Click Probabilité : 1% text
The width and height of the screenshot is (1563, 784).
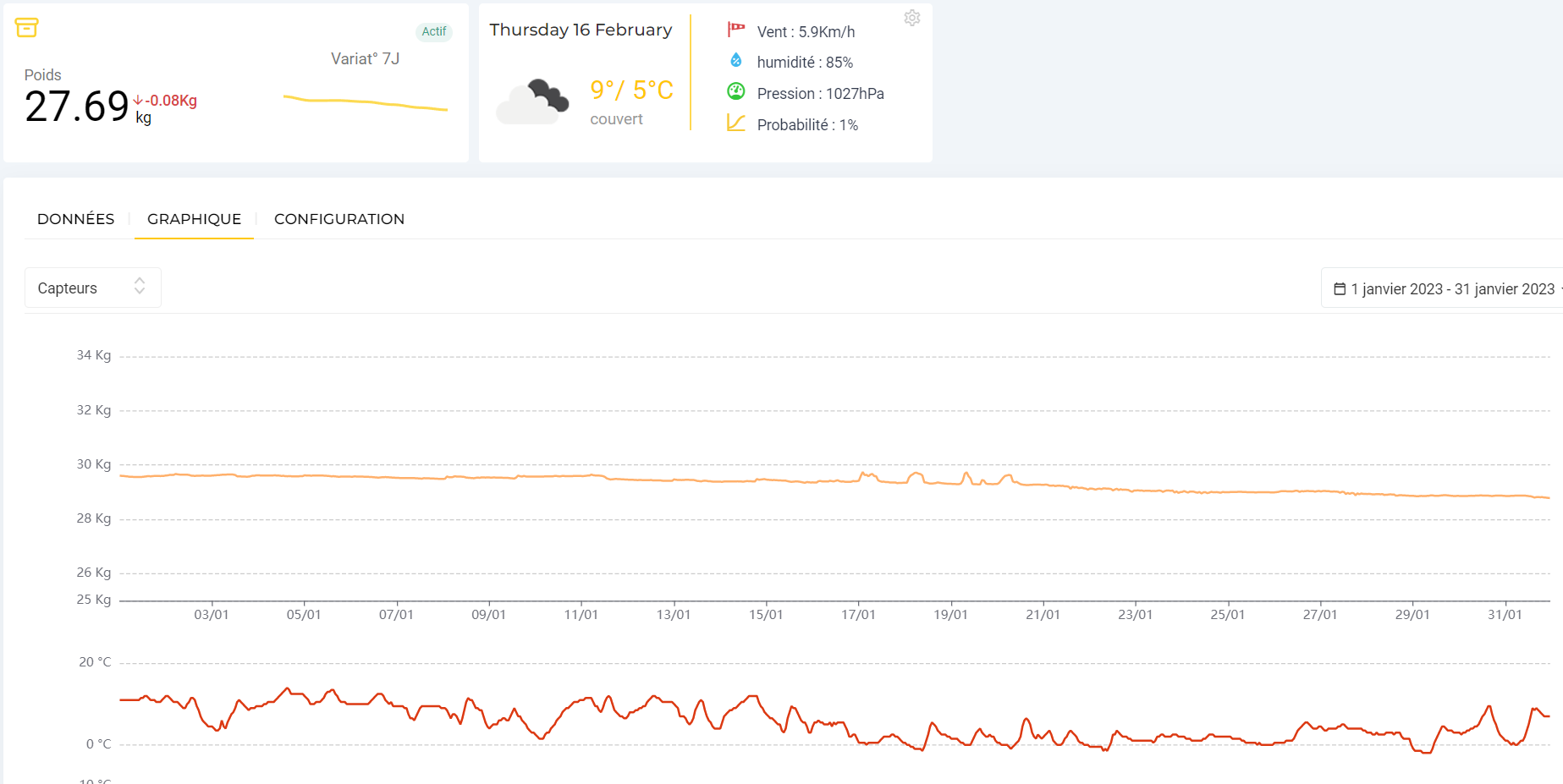tap(807, 124)
